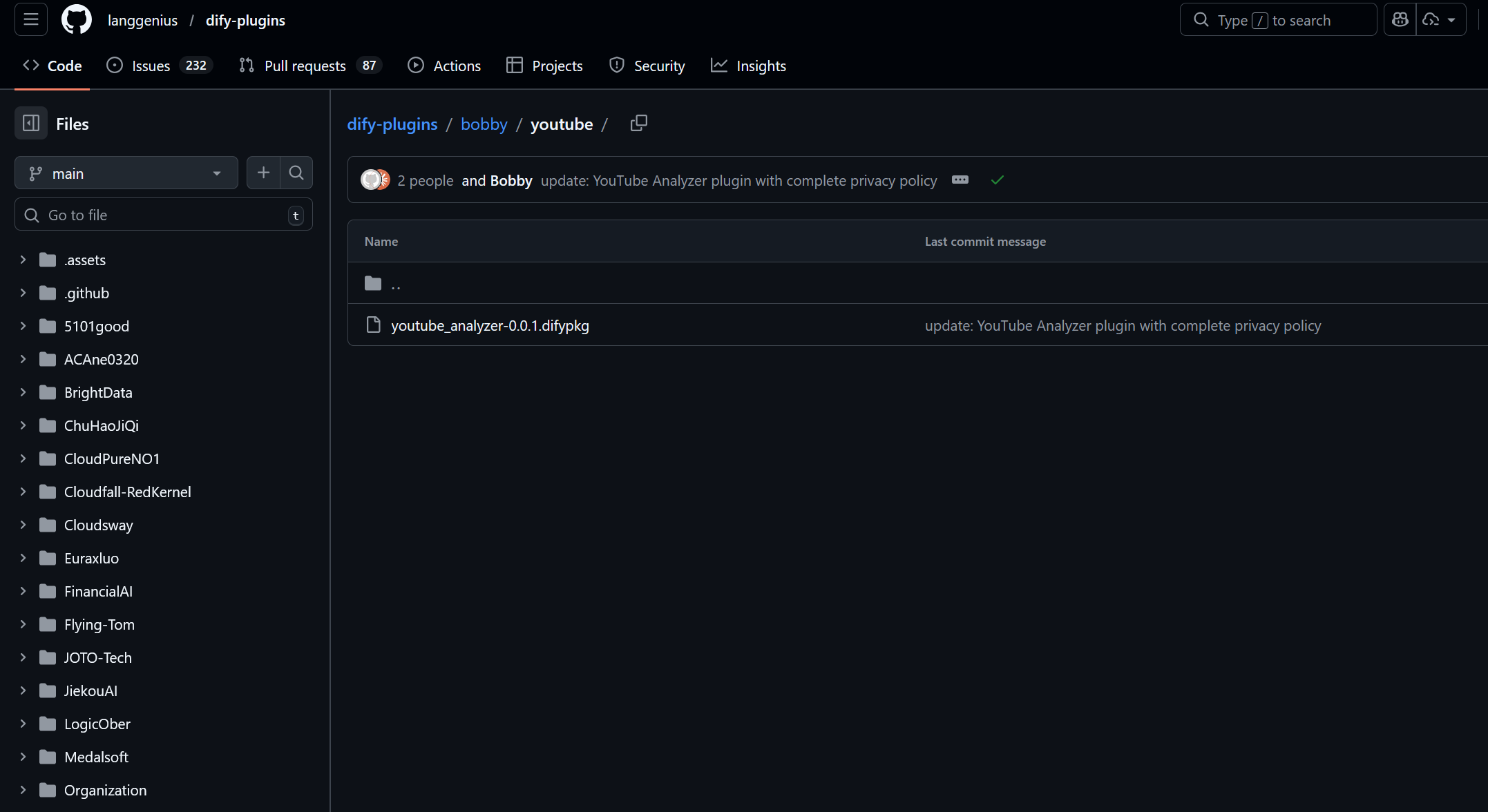The height and width of the screenshot is (812, 1488).
Task: Open the hamburger navigation menu
Action: pyautogui.click(x=31, y=20)
